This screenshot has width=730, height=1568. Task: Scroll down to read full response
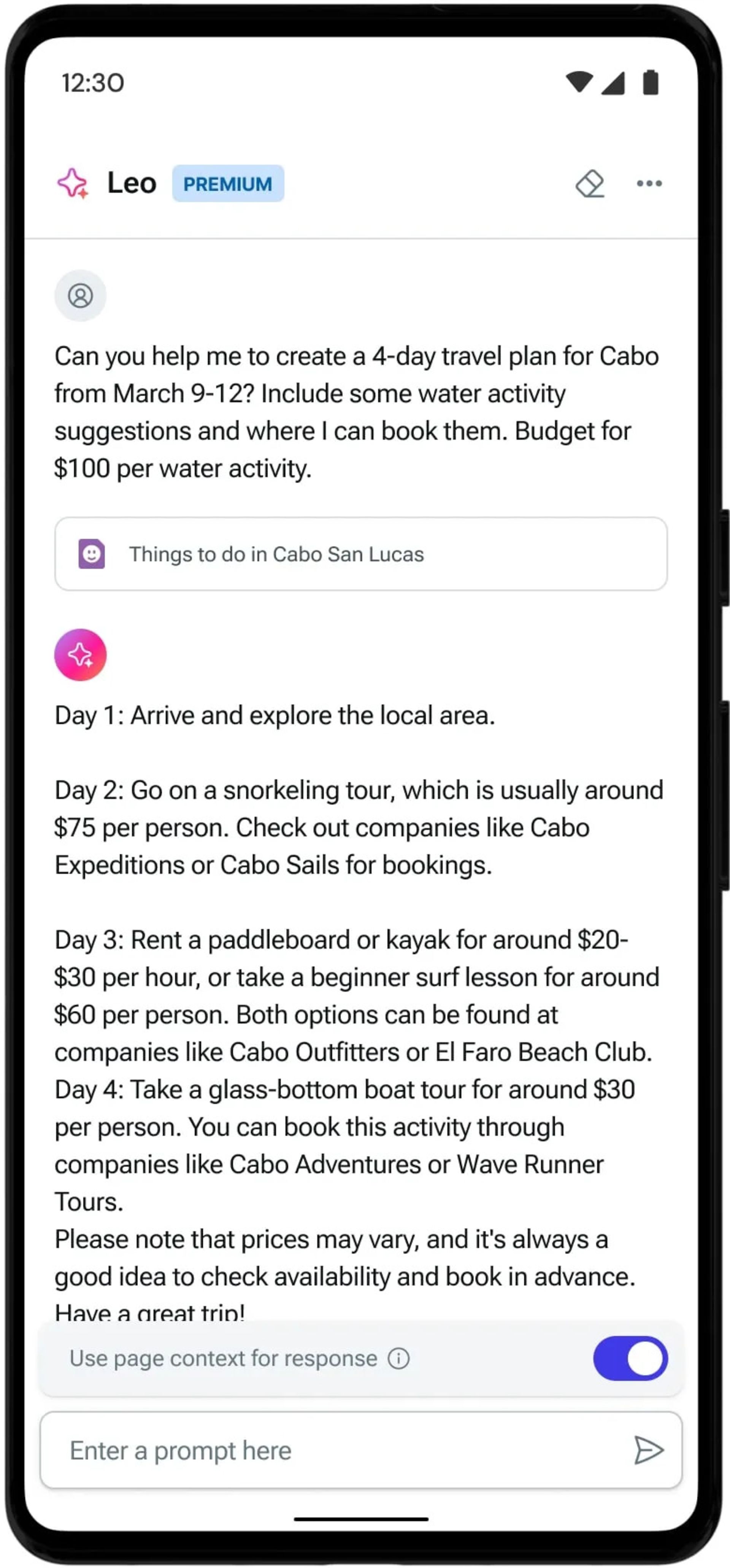(x=365, y=1000)
